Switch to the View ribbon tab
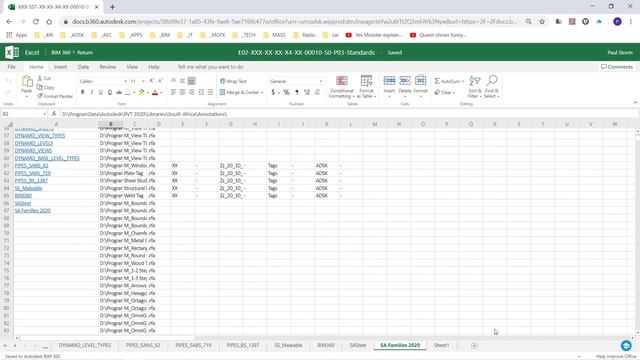The width and height of the screenshot is (640, 360). (132, 67)
